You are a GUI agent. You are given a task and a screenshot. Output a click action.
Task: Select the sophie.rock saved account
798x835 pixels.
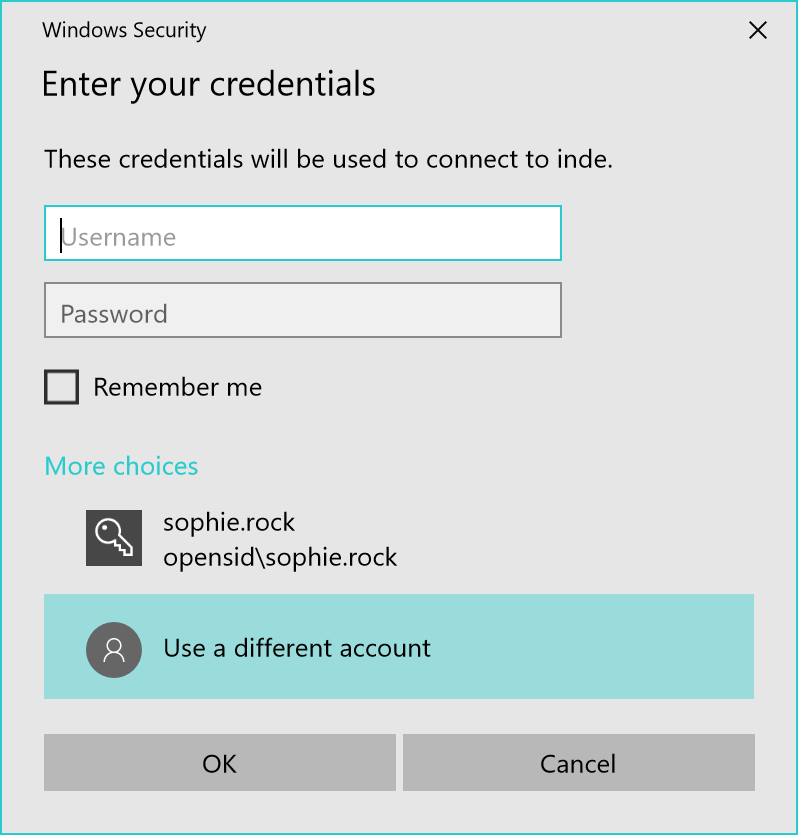point(229,522)
